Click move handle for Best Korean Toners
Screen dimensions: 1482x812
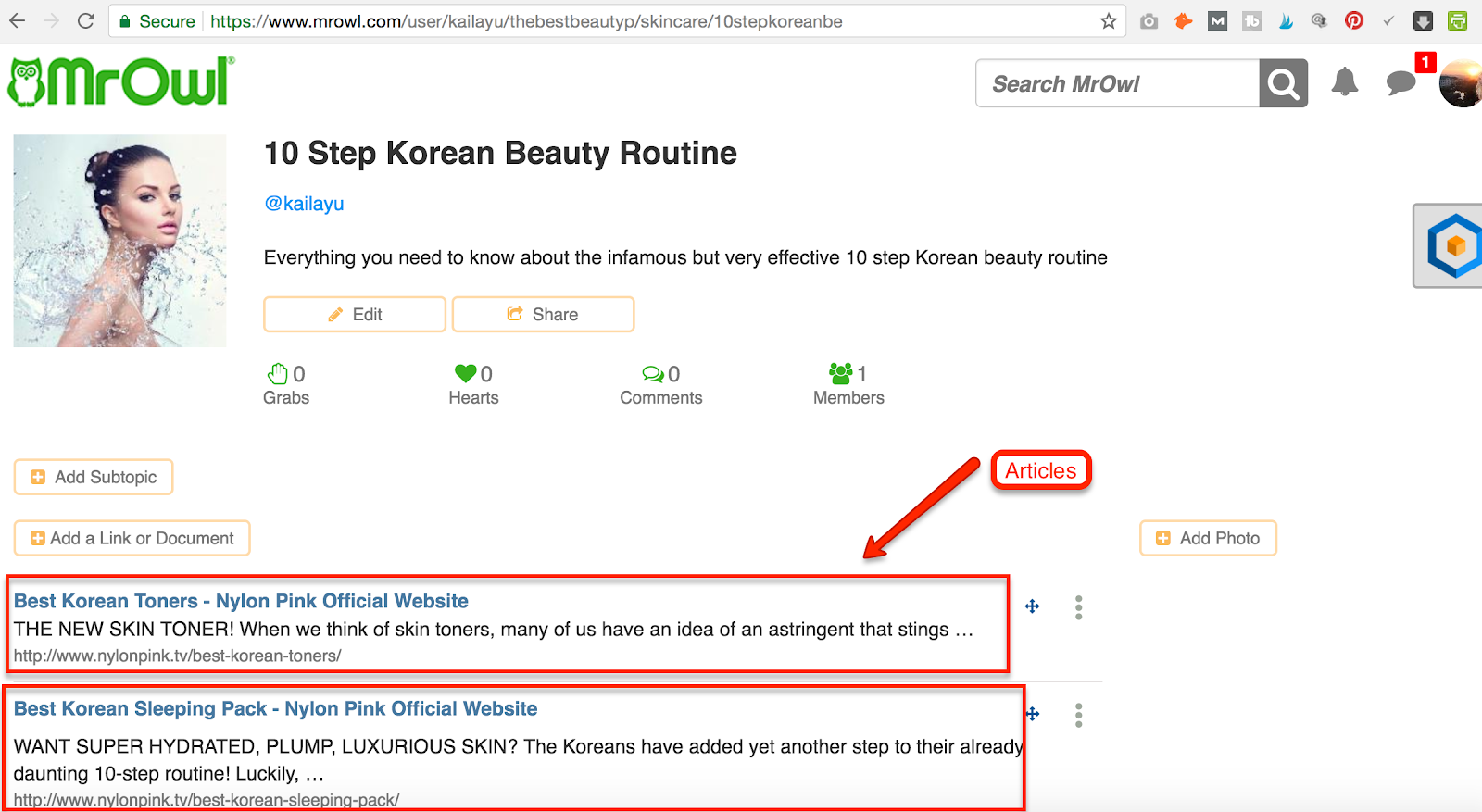[1032, 606]
